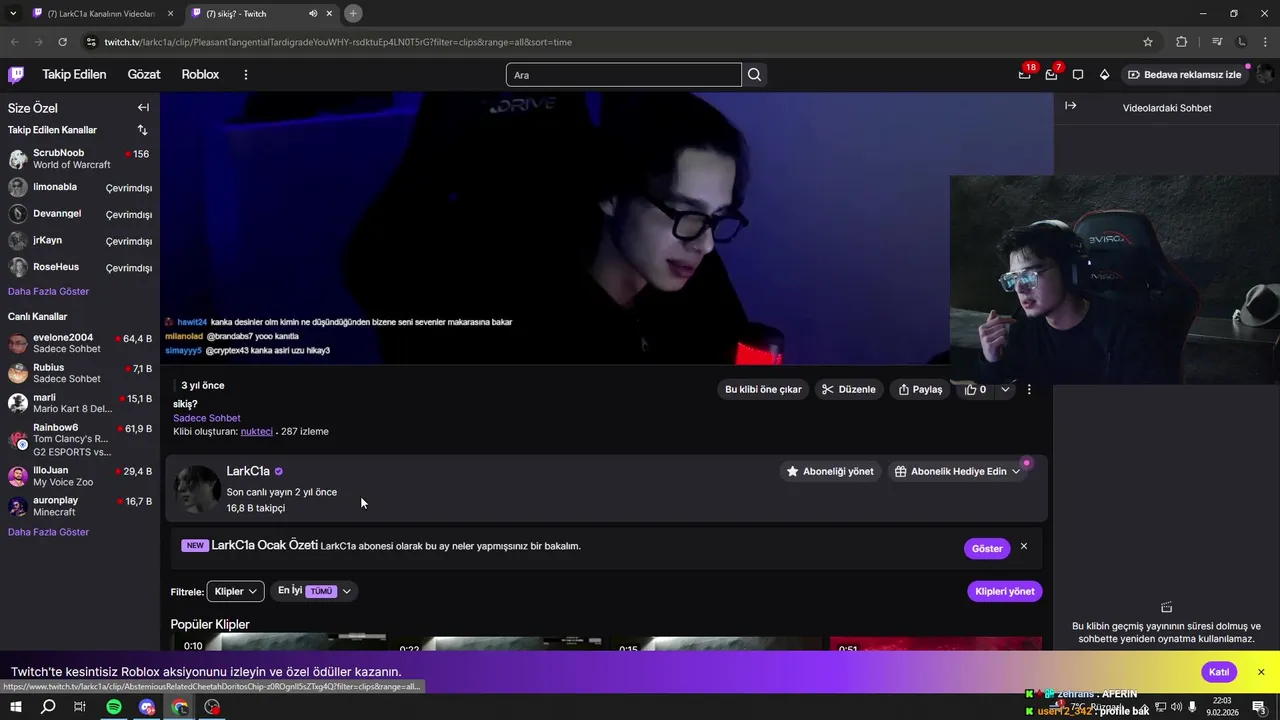Close the LarkC1a Kanalının Videoları tab
The height and width of the screenshot is (720, 1280).
point(171,14)
